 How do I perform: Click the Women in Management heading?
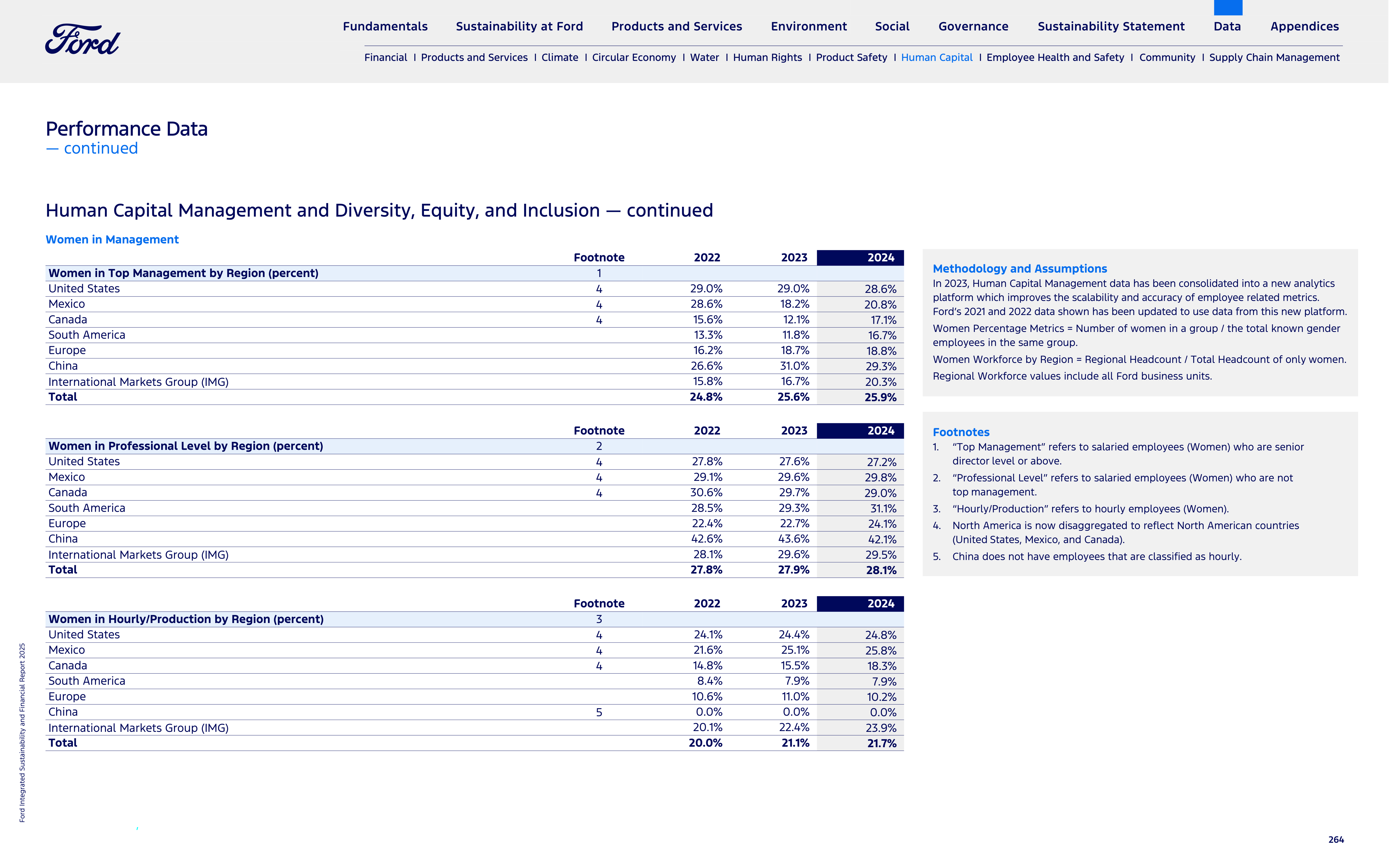click(112, 239)
